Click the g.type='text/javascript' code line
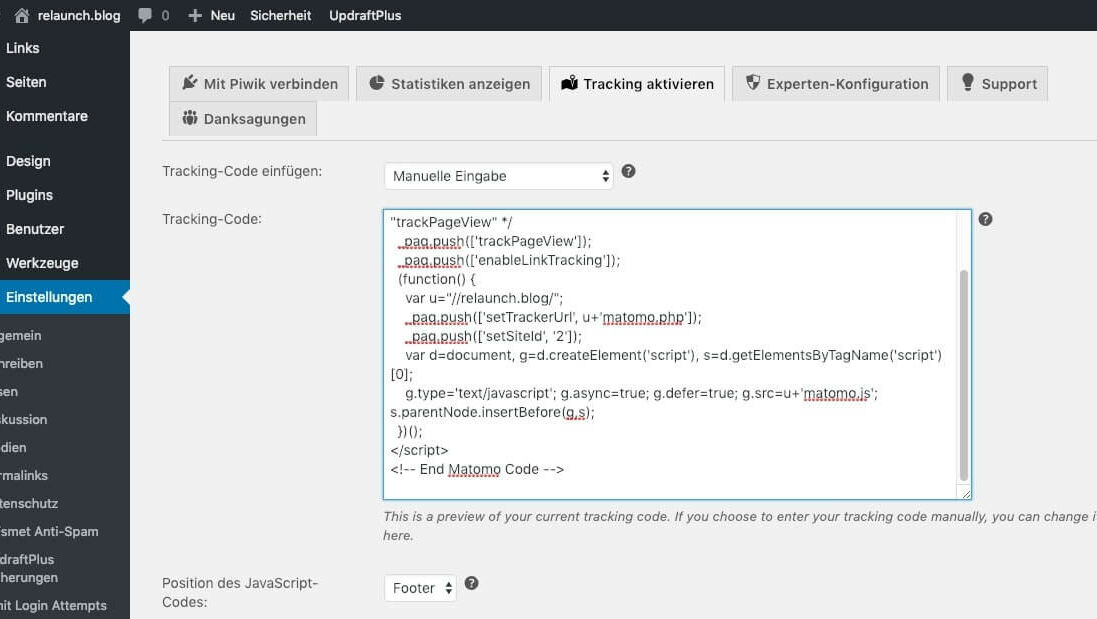The height and width of the screenshot is (619, 1097). click(642, 394)
